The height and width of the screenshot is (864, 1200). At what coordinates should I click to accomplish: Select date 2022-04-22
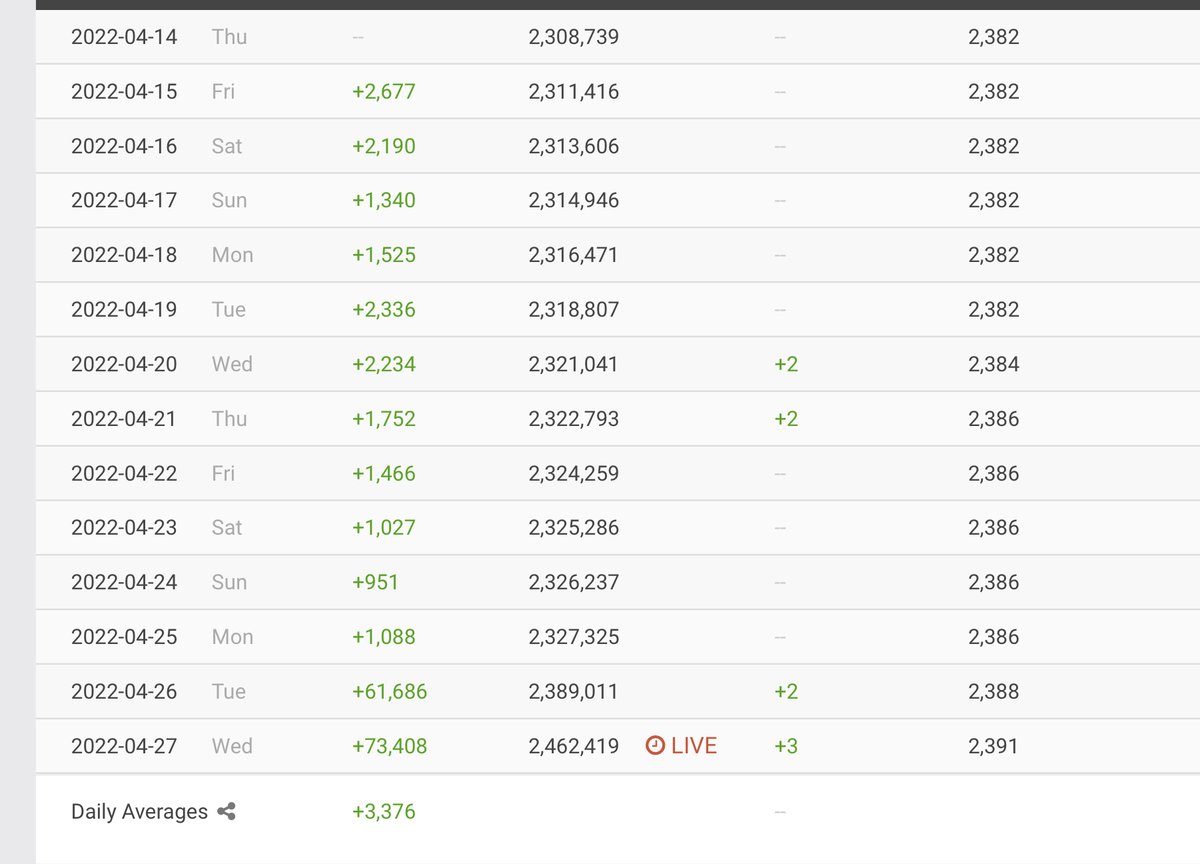pos(124,473)
